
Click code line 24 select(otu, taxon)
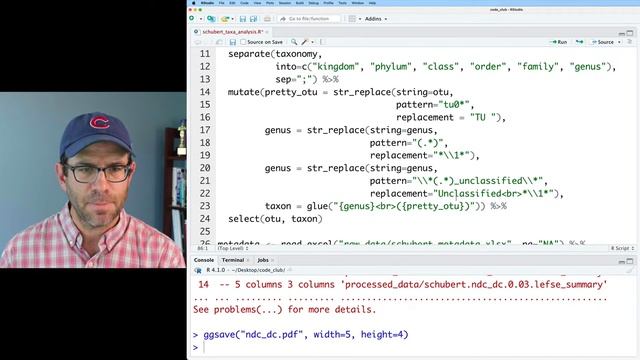(275, 219)
